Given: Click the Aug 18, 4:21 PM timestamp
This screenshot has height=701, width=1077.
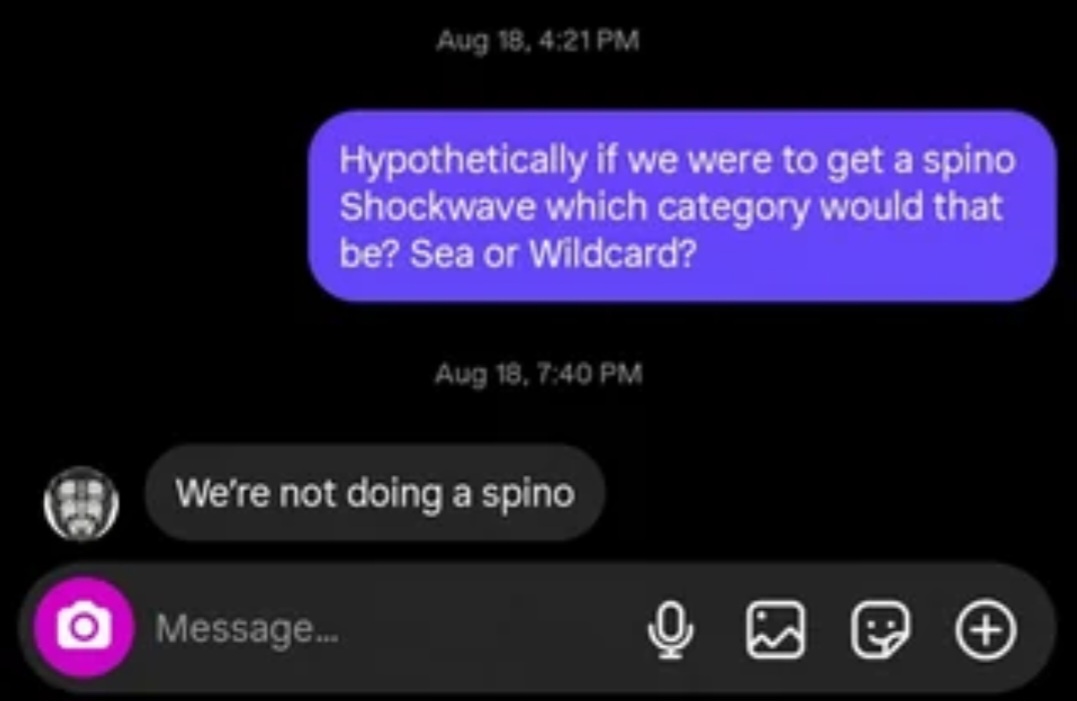Looking at the screenshot, I should (538, 41).
